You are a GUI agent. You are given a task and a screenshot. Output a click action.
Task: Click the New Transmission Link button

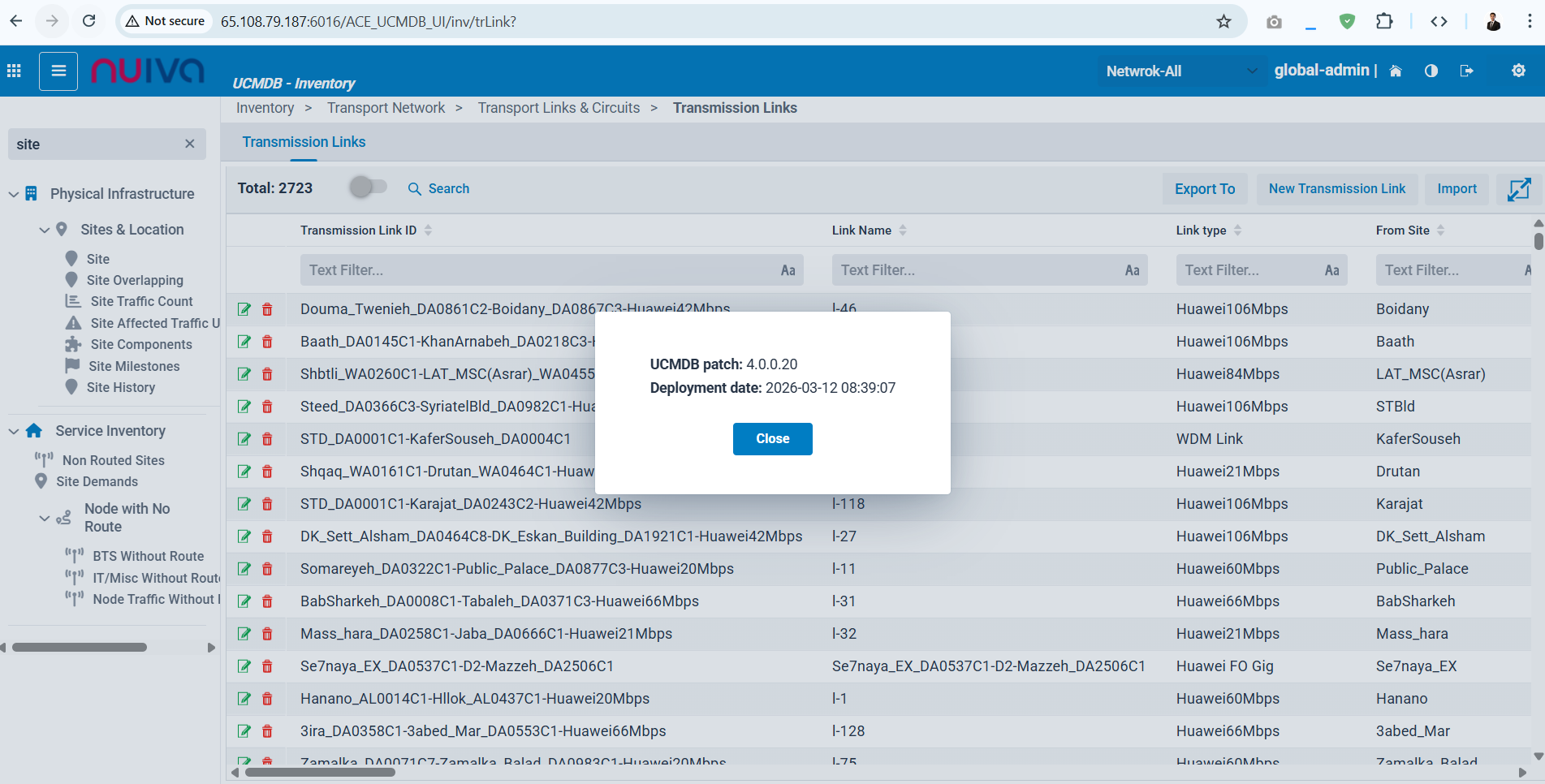1336,189
